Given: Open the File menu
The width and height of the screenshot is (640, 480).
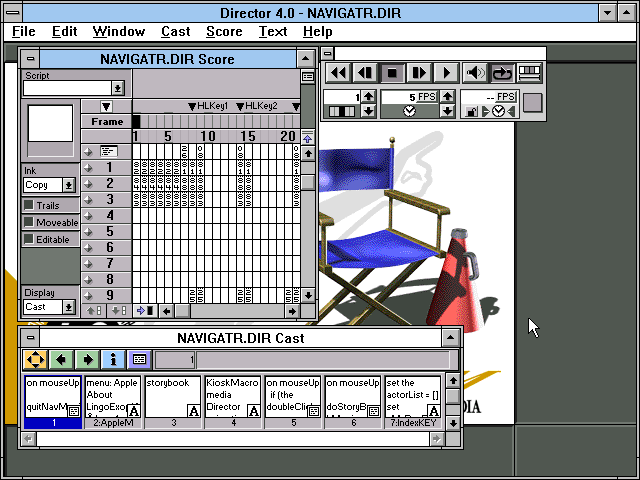Looking at the screenshot, I should tap(23, 31).
